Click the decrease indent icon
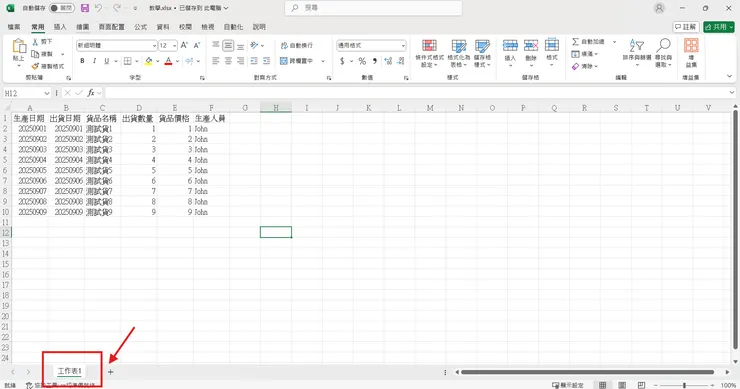The height and width of the screenshot is (389, 740). [x=254, y=61]
